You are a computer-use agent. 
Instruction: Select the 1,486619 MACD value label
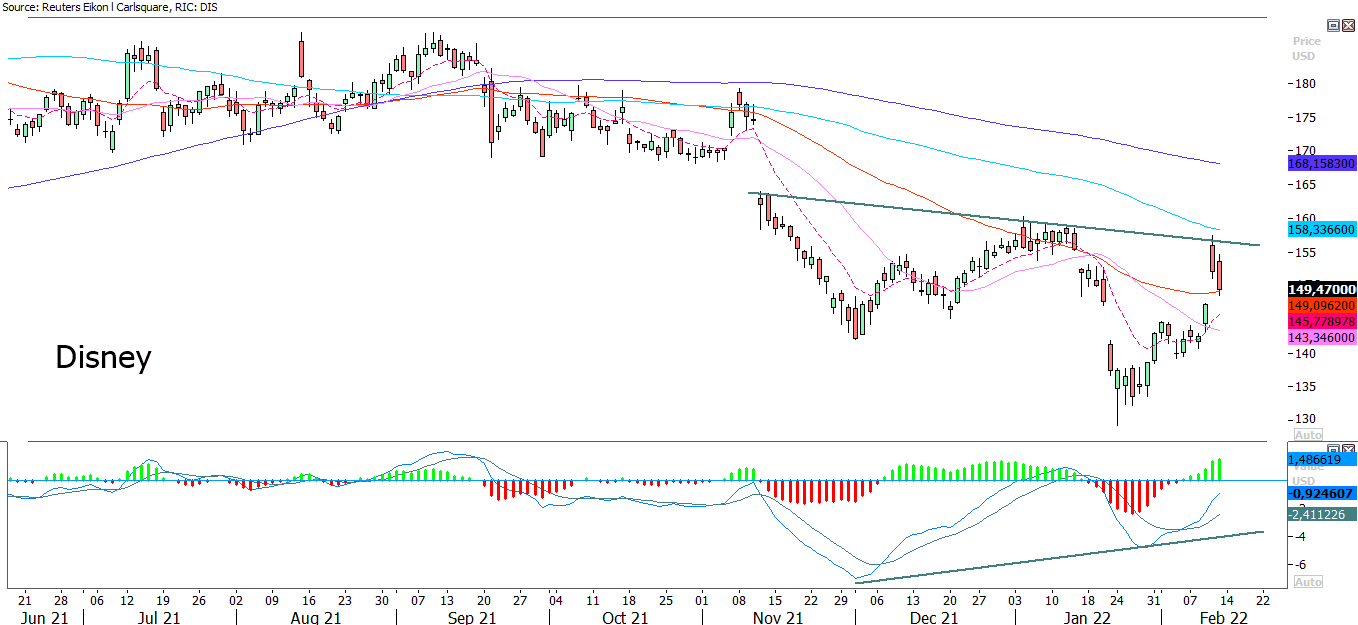pos(1321,460)
